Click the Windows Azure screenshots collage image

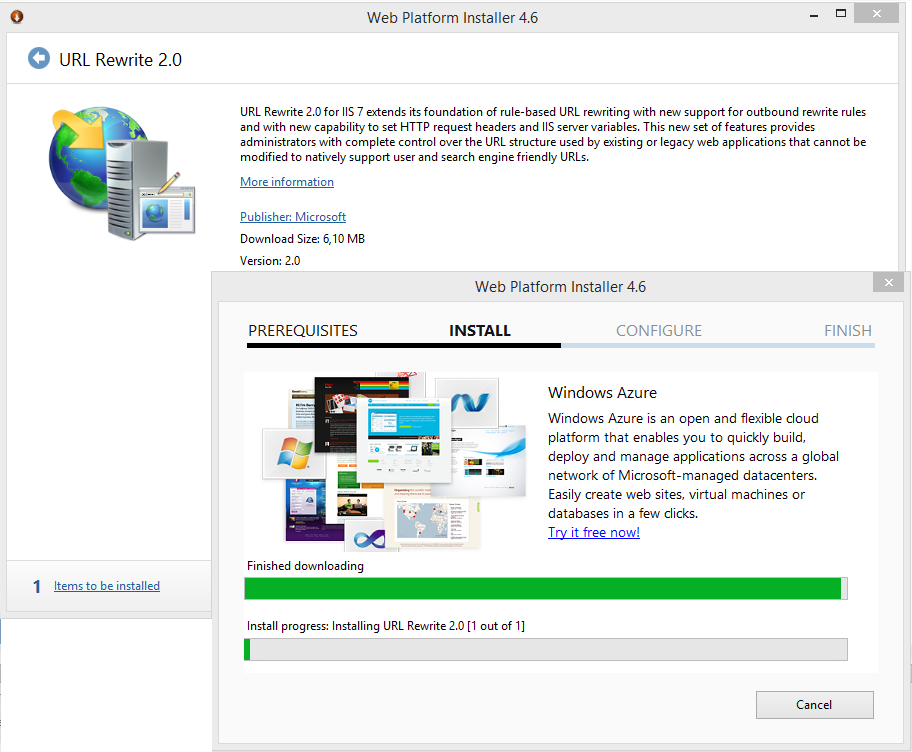click(394, 462)
